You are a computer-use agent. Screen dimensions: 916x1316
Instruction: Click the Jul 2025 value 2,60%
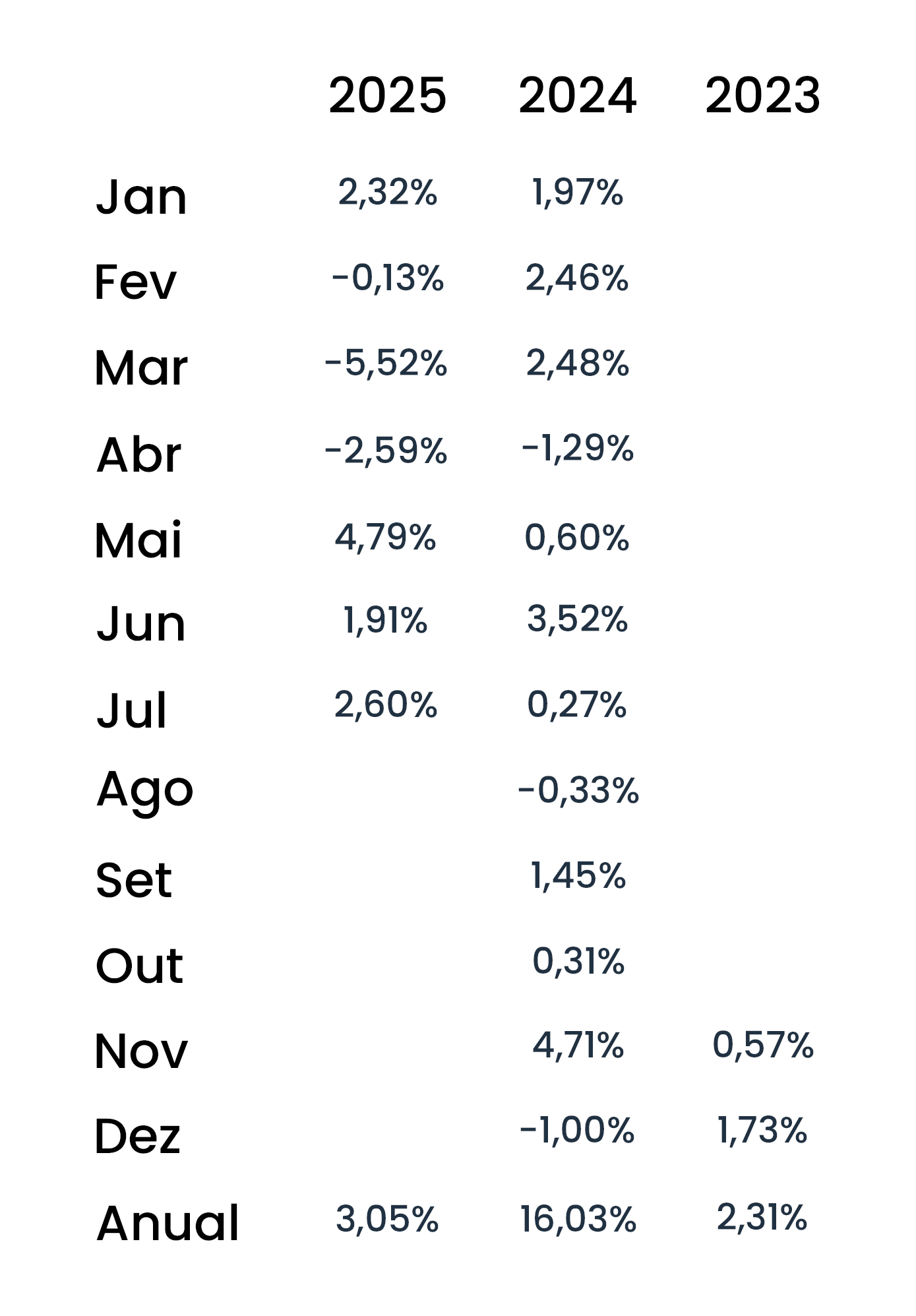[x=386, y=705]
